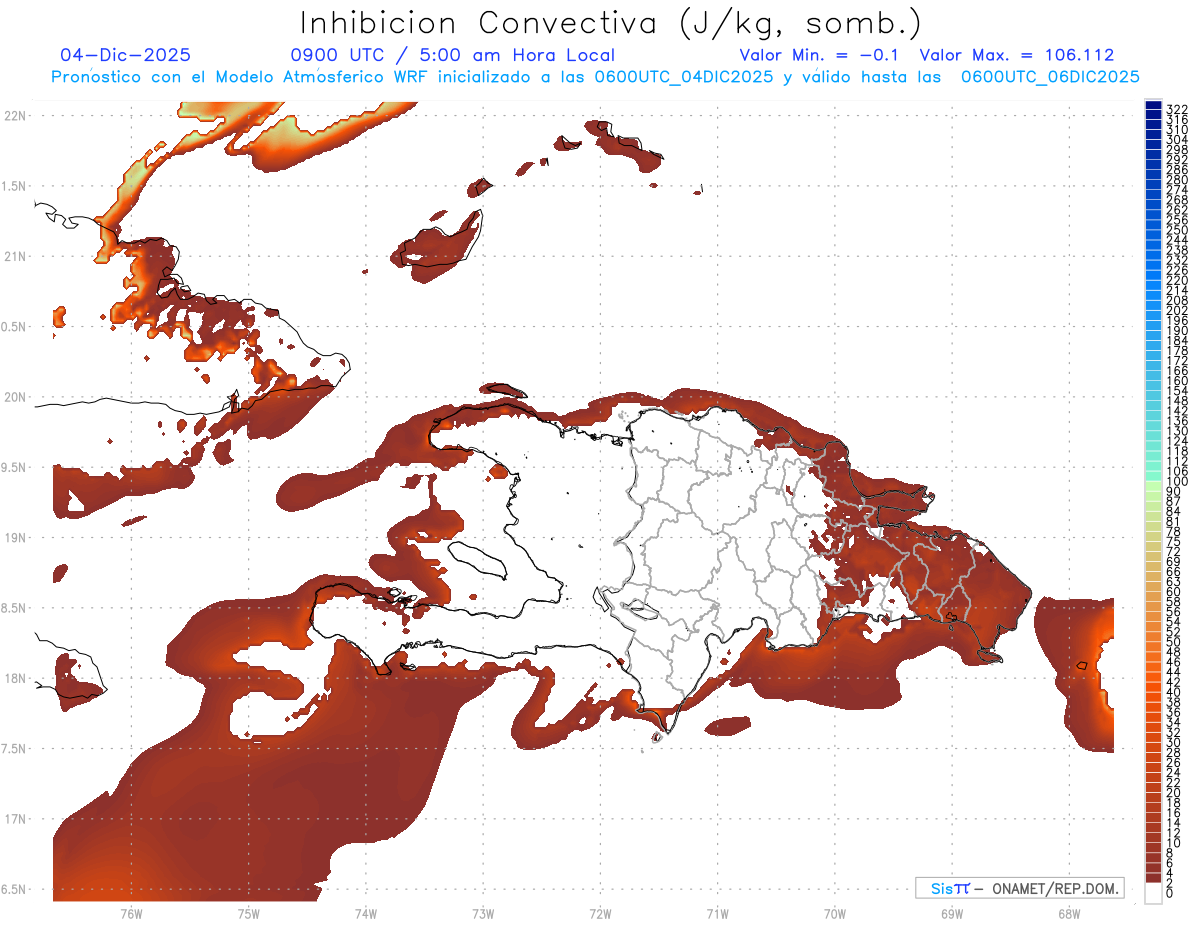Screen dimensions: 1200x927
Task: Click the "0900 UTC / 5:00 am Hora Local" text
Action: (x=452, y=55)
